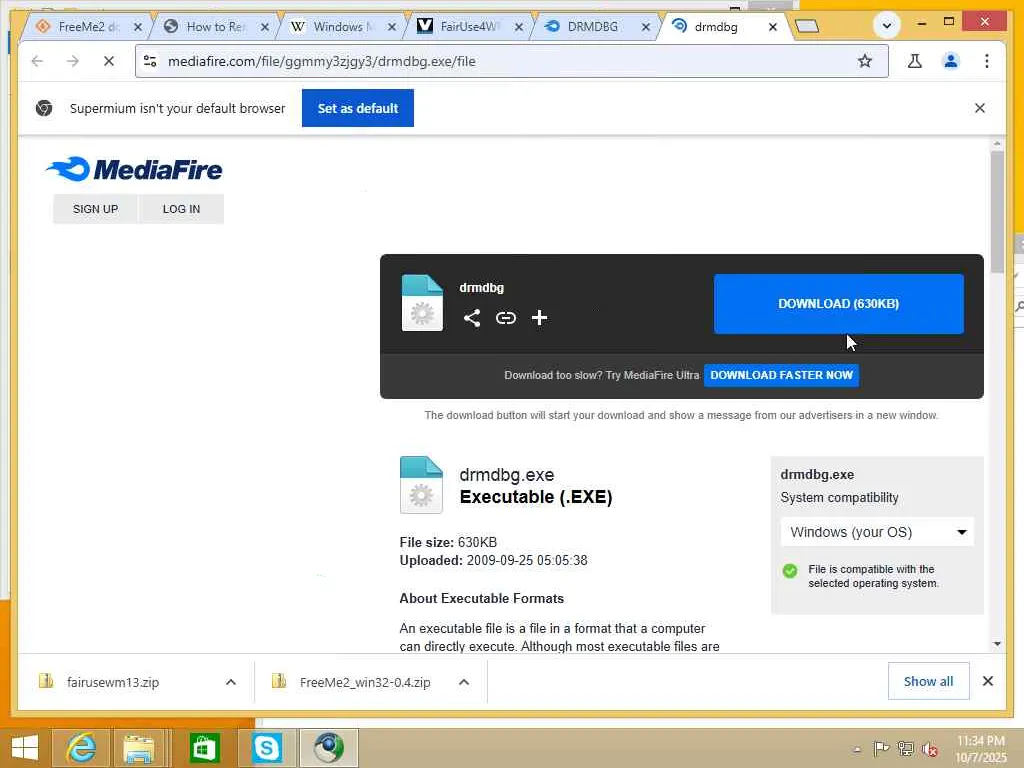
Task: Click the SIGN UP button
Action: coord(95,209)
